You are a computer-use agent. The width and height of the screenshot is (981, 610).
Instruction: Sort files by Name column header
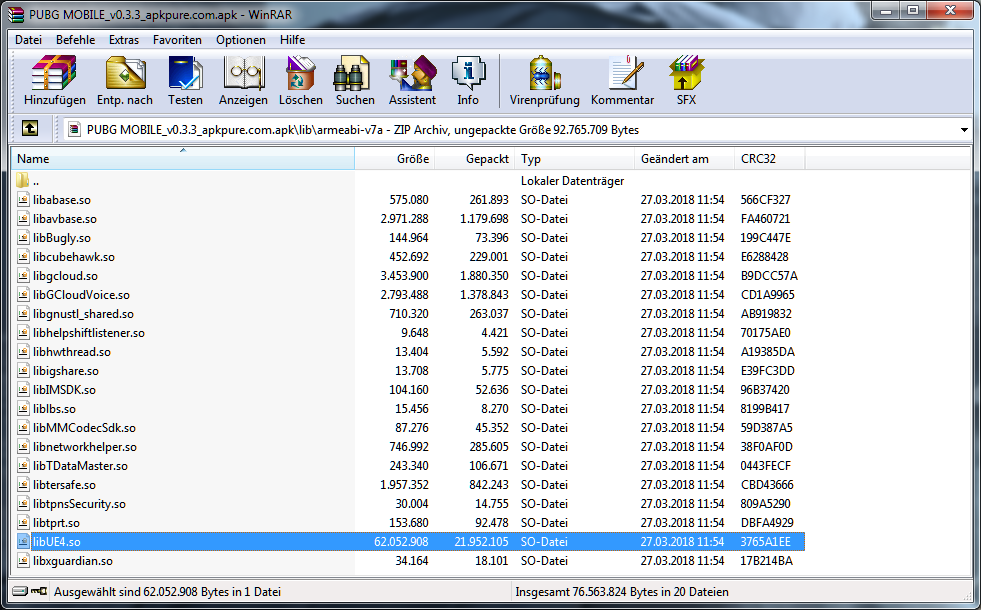click(183, 159)
